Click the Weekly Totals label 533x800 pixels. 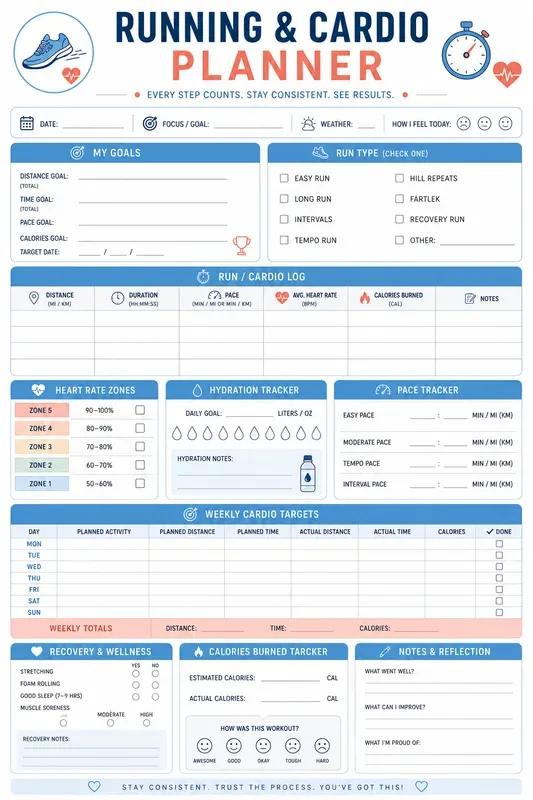pos(81,628)
